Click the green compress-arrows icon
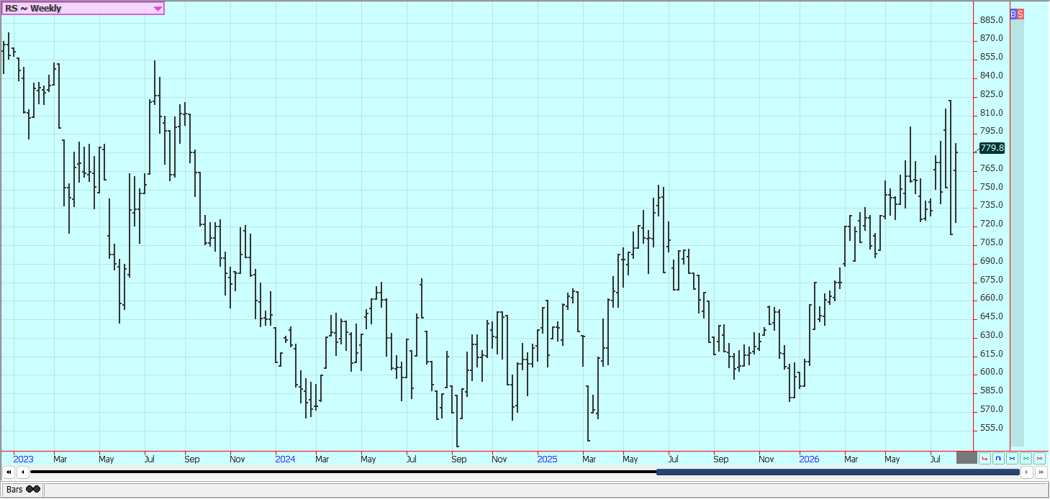Screen dimensions: 1050x499 1026,458
